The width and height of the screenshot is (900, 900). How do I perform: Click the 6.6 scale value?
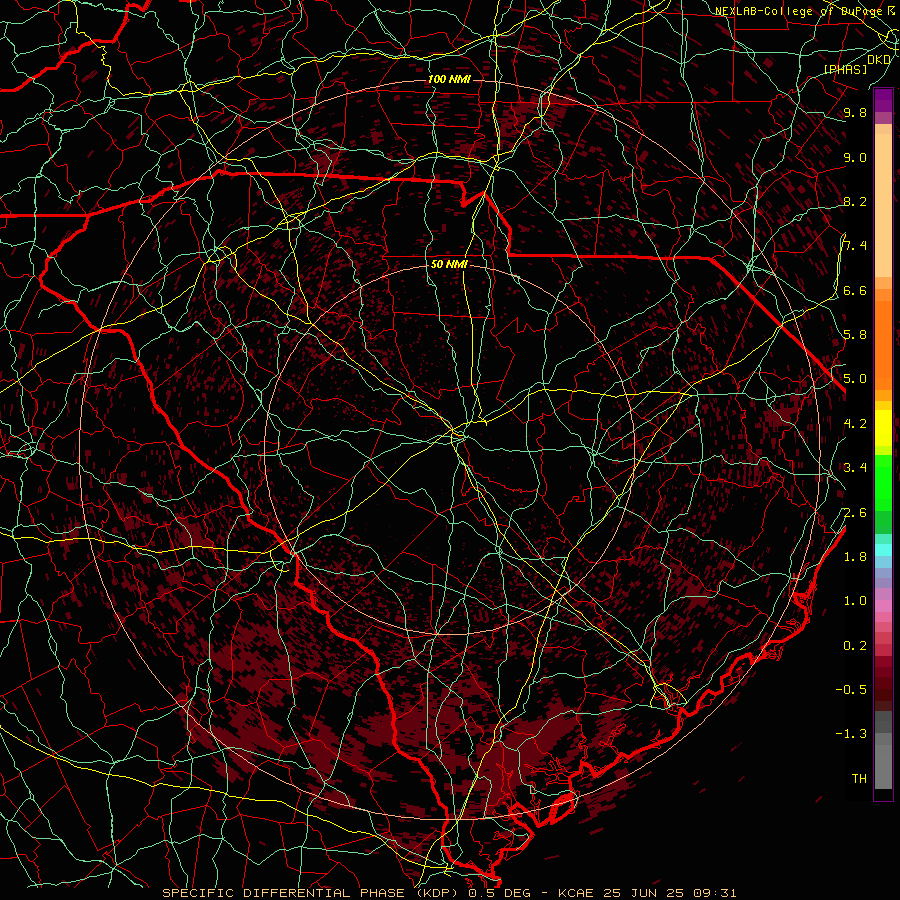tap(855, 290)
